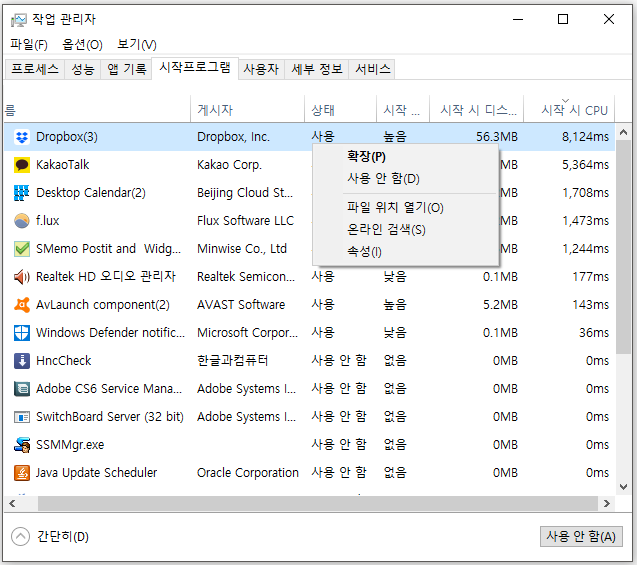Screen dimensions: 637x565
Task: Choose 파일 위치 열기(O) in context menu
Action: 405,208
